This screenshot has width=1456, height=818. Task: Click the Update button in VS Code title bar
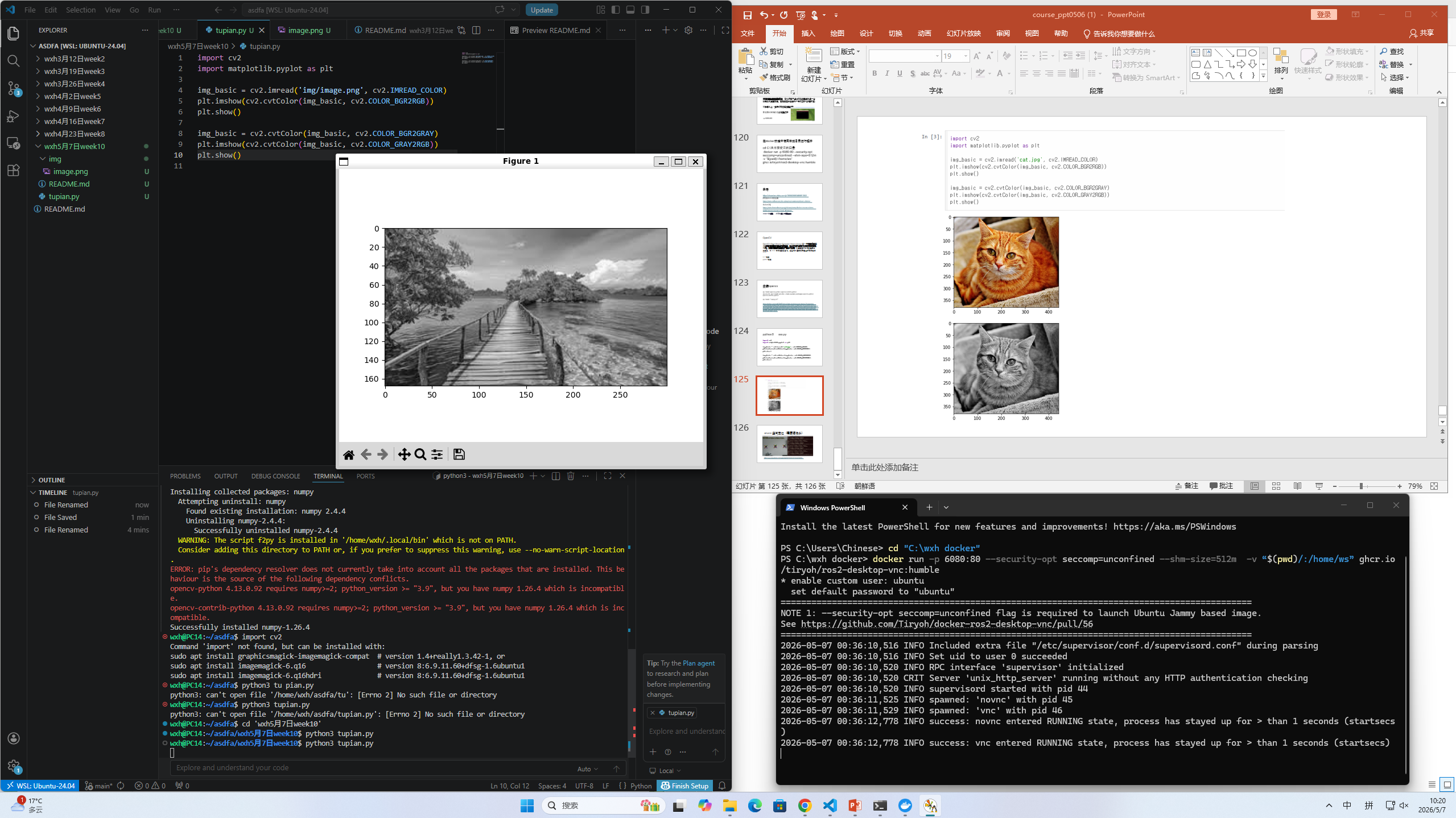(x=542, y=10)
